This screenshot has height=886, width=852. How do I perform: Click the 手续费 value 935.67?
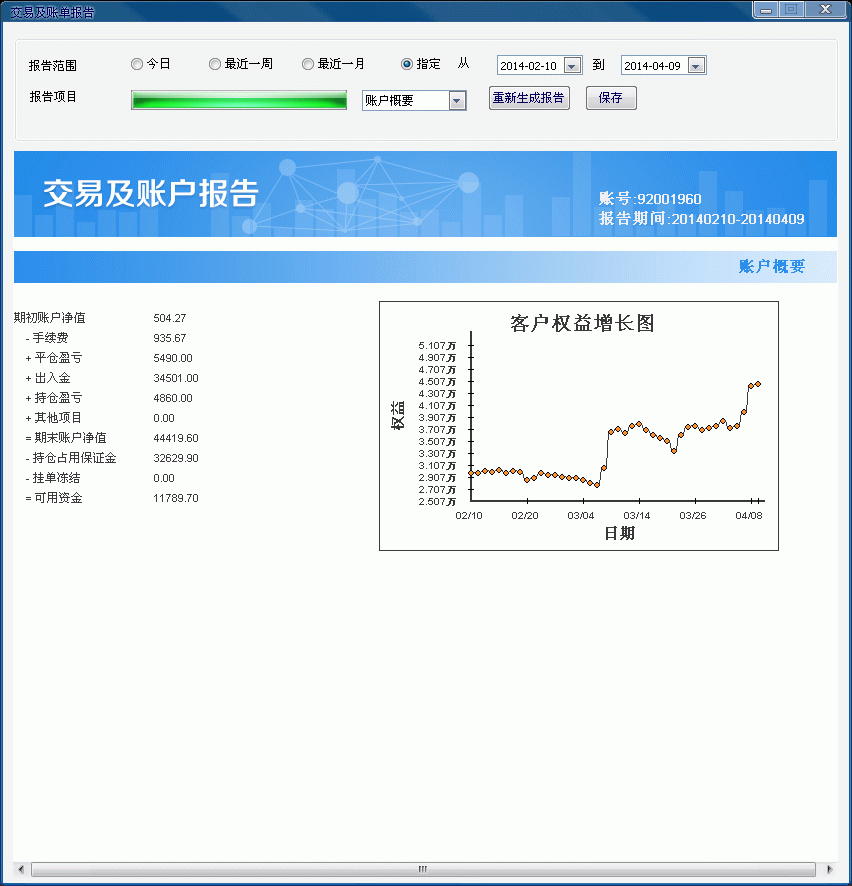click(x=169, y=338)
